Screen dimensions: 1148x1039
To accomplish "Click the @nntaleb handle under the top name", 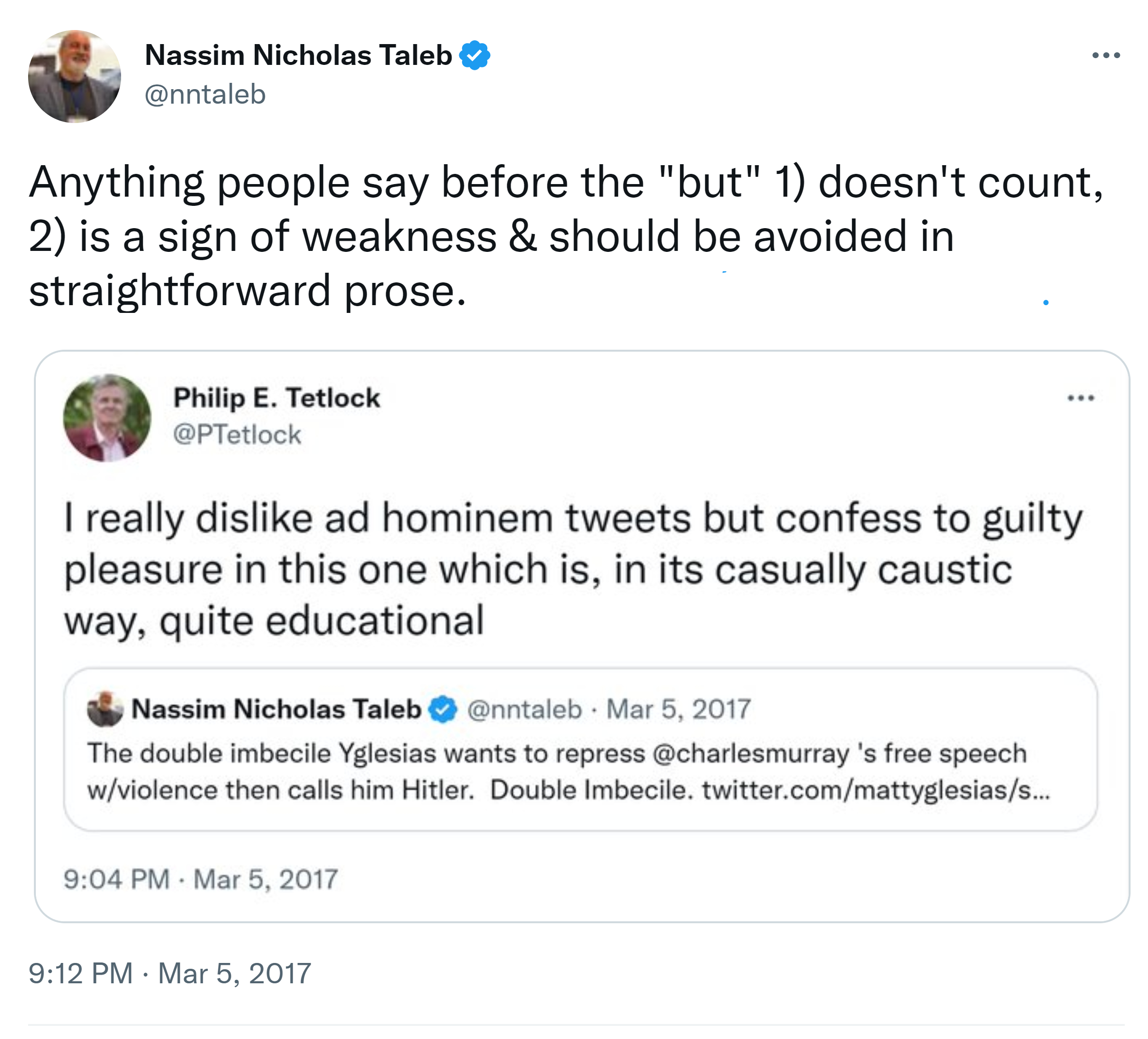I will tap(205, 94).
